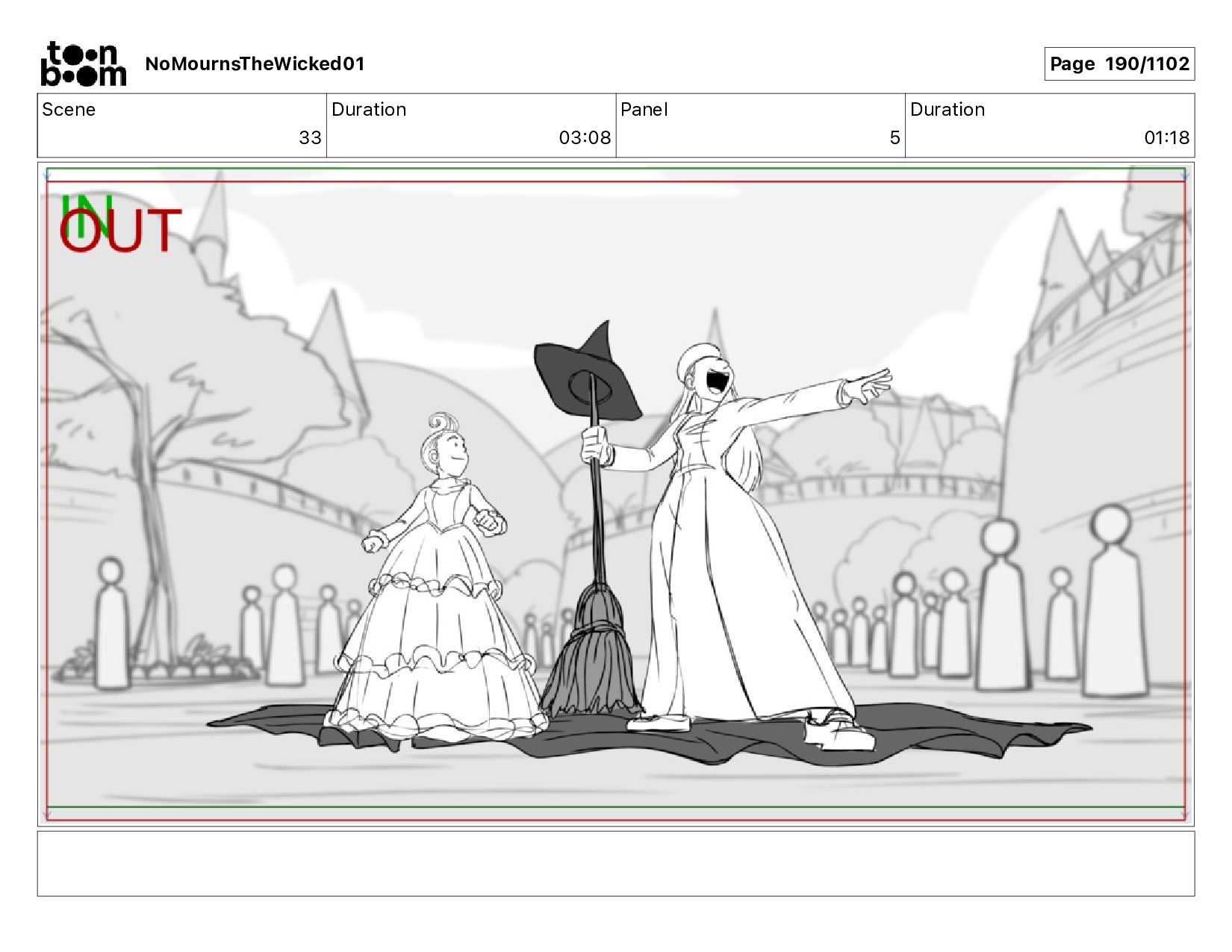Select the project title NoMournsTheWicked01
The width and height of the screenshot is (1232, 952).
click(255, 63)
